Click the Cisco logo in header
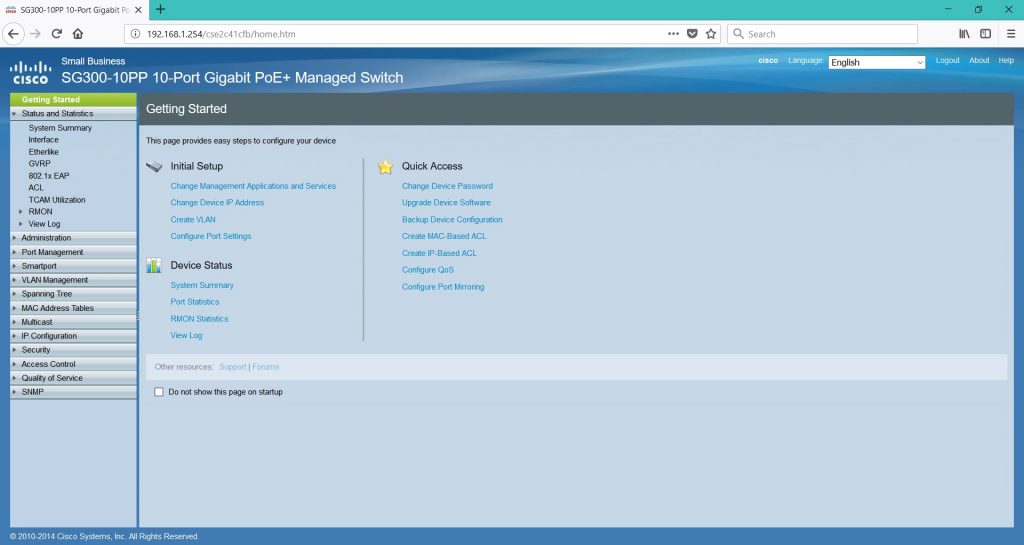This screenshot has width=1024, height=545. pyautogui.click(x=31, y=72)
